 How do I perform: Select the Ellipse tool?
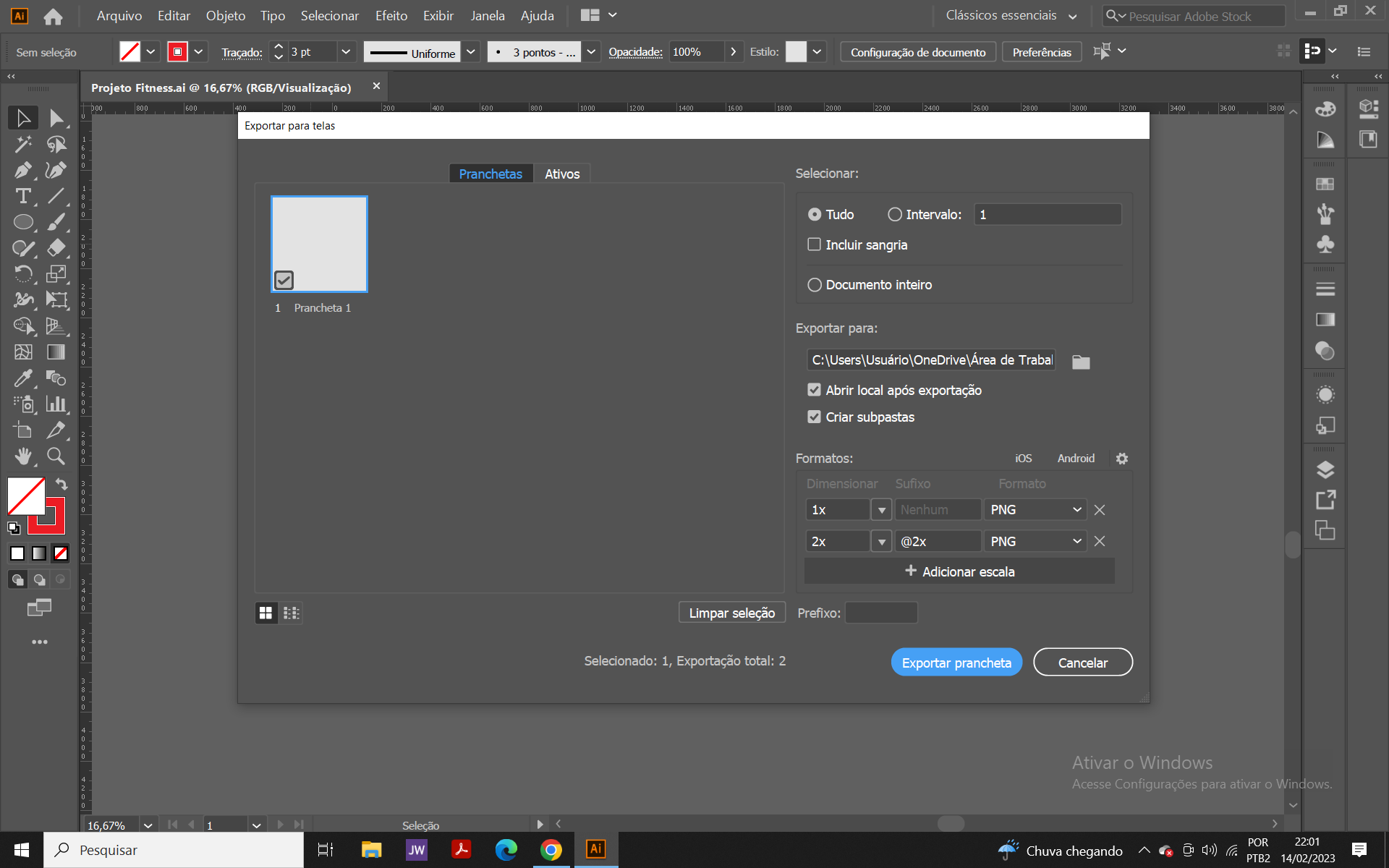click(x=23, y=222)
